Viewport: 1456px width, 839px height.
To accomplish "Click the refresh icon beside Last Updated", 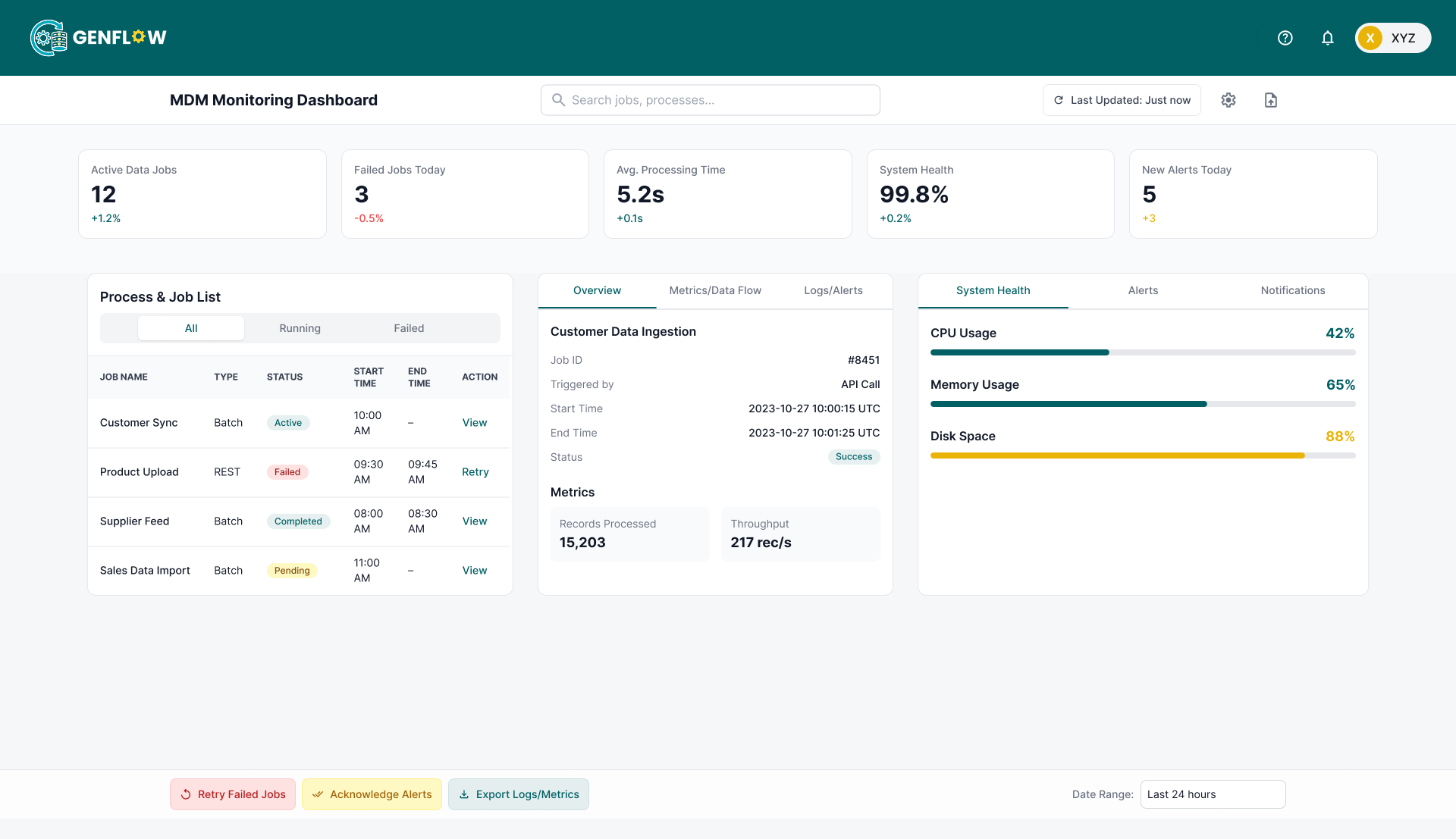I will (1059, 100).
